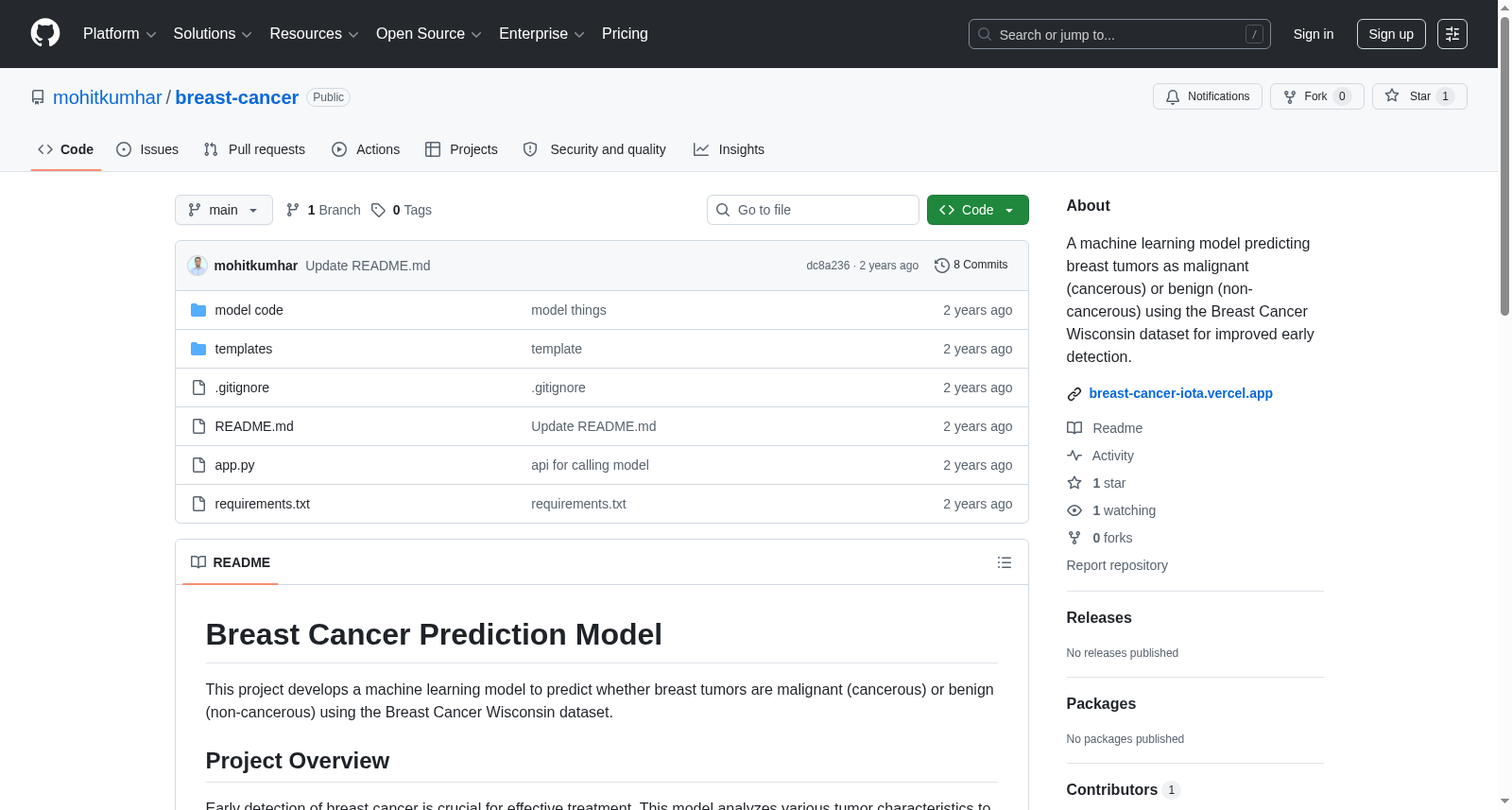Open breast-cancer-iota.vercel.app link
The image size is (1512, 810).
(x=1180, y=393)
